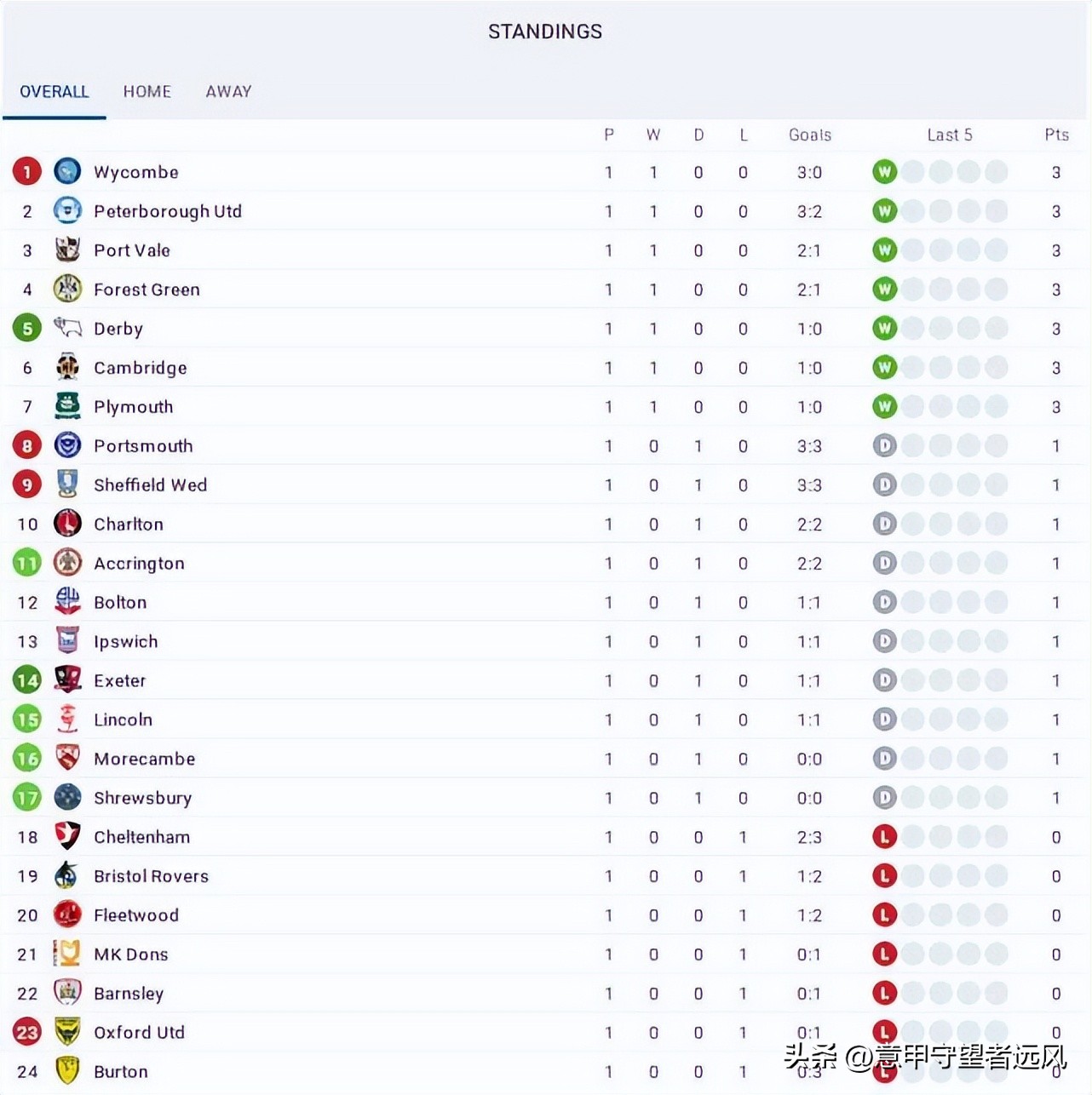The height and width of the screenshot is (1095, 1092).
Task: Click the Plymouth club badge icon
Action: pyautogui.click(x=67, y=406)
